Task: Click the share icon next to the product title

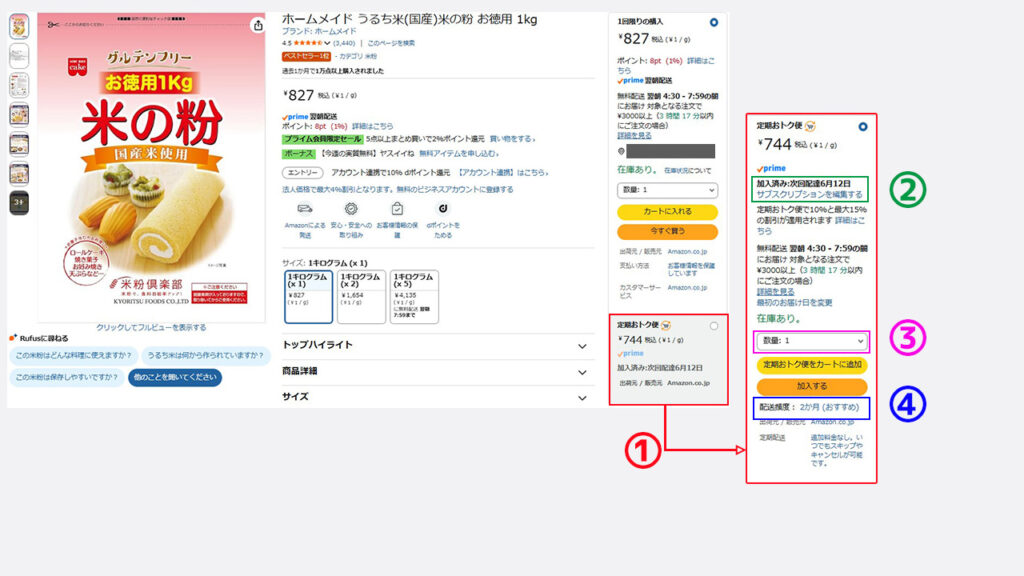Action: tap(258, 25)
